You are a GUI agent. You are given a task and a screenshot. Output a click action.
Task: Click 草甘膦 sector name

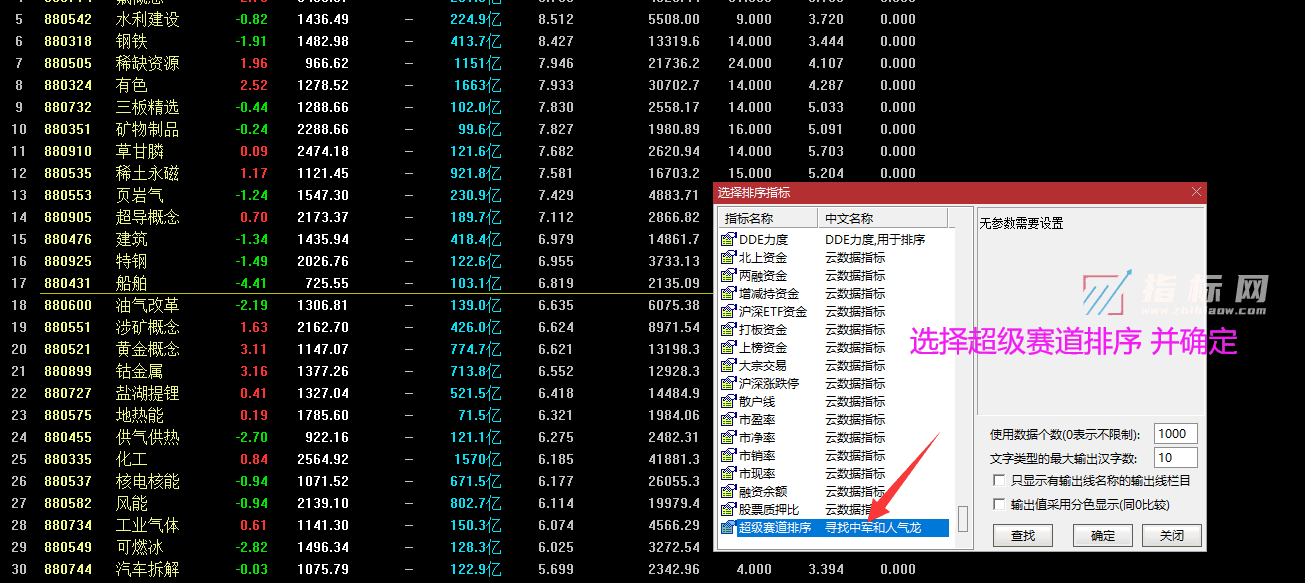coord(140,151)
